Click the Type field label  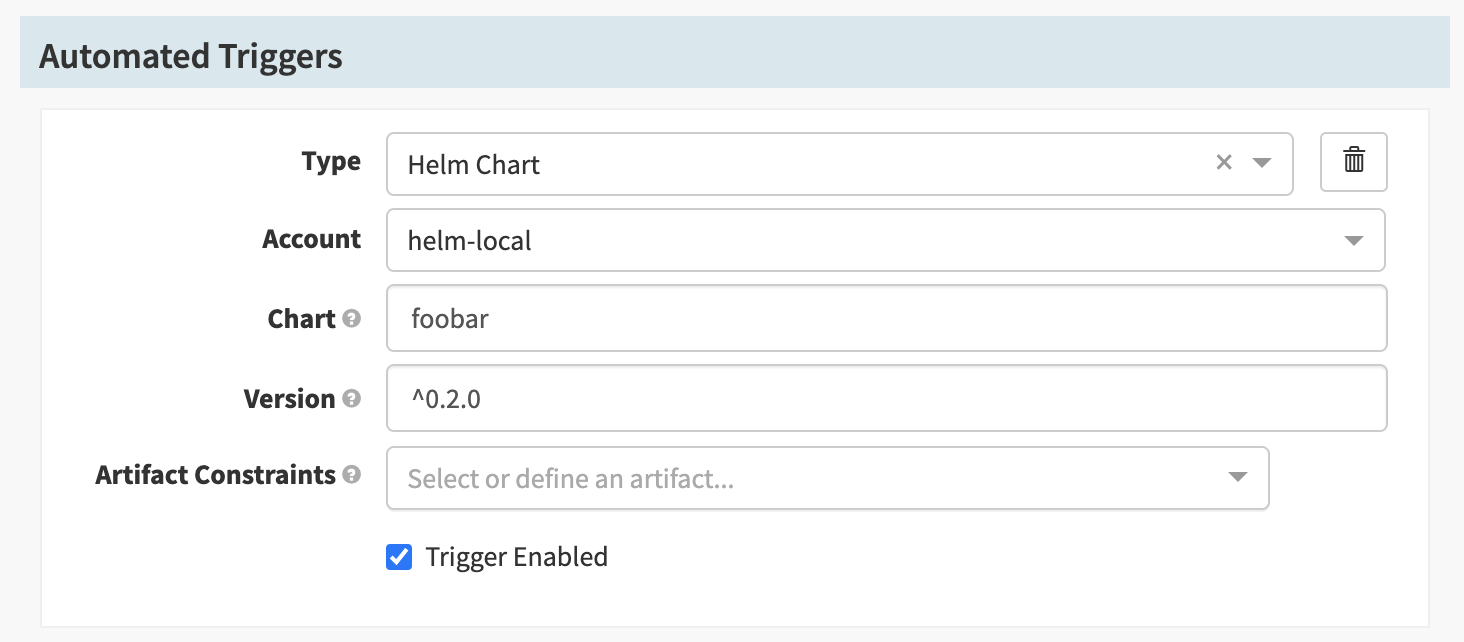coord(331,161)
